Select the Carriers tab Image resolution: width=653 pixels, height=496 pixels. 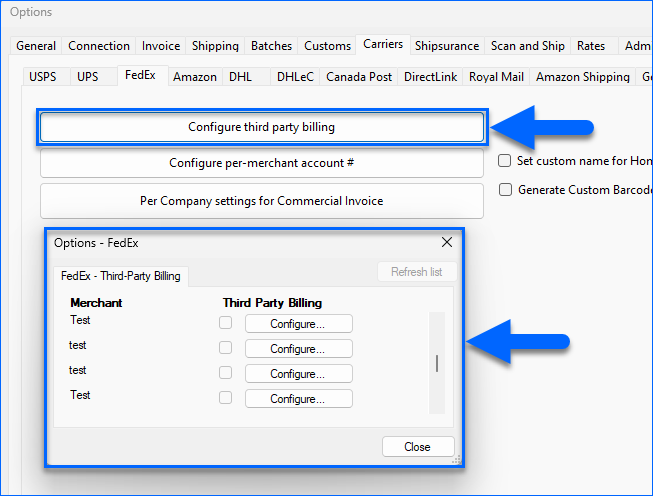tap(383, 44)
